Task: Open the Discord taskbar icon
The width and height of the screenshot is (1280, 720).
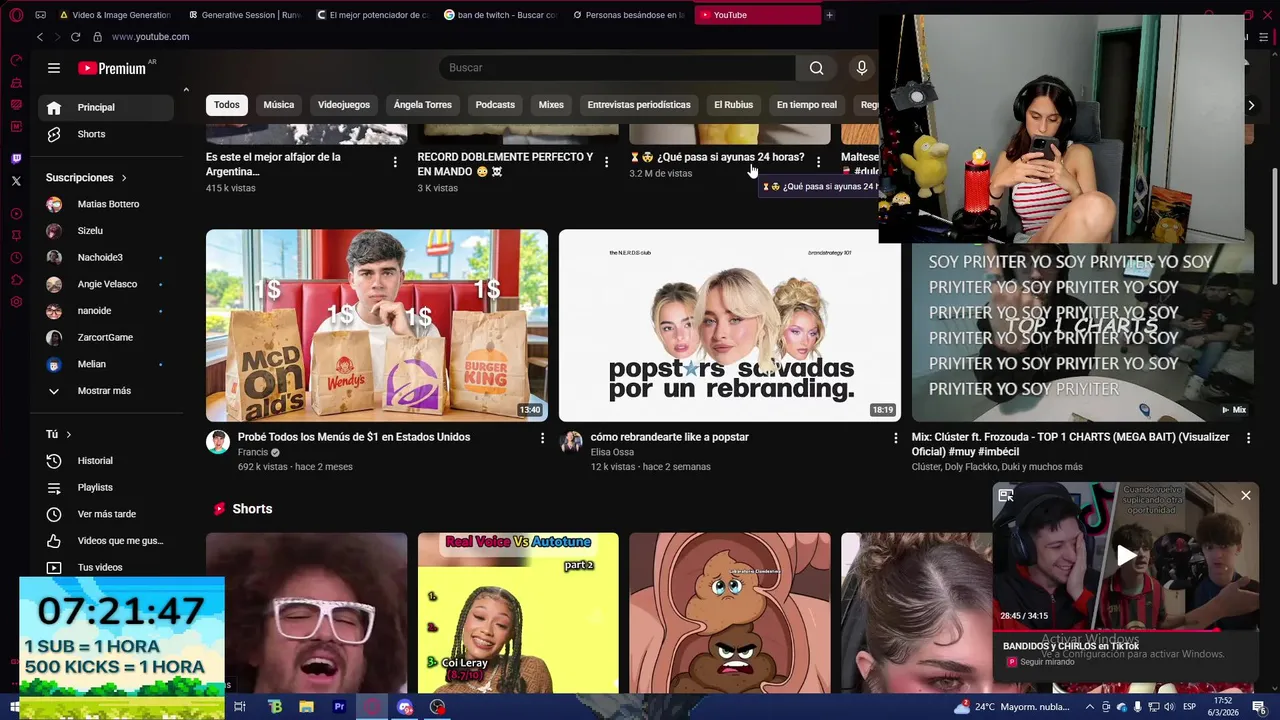Action: (405, 707)
